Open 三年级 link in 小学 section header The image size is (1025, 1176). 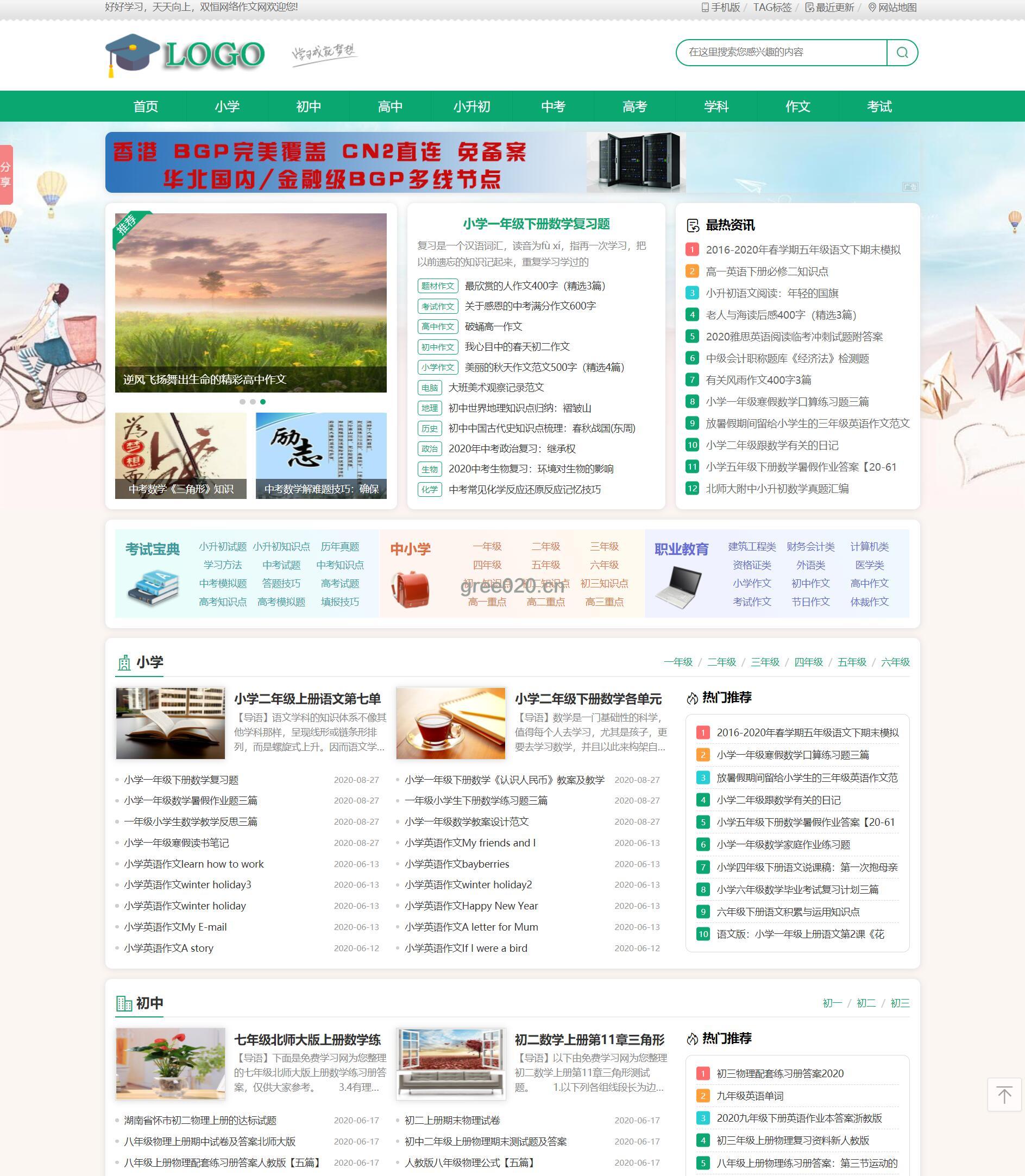point(765,662)
